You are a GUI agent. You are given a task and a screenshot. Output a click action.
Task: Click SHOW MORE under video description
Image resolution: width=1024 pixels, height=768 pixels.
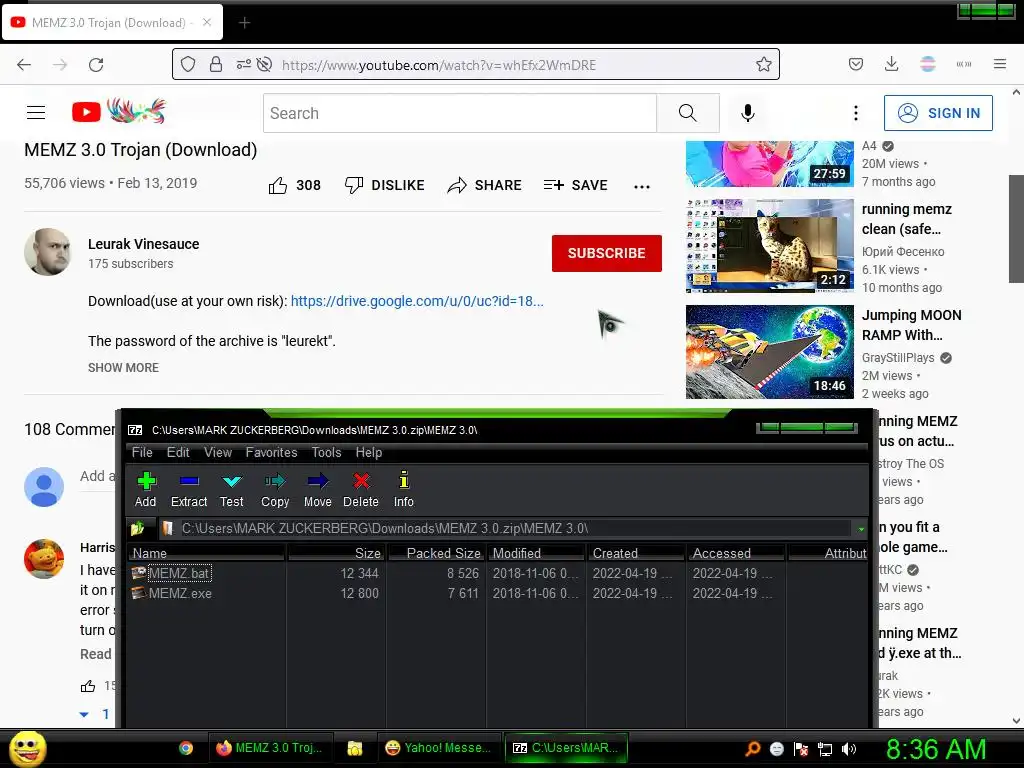pos(123,368)
